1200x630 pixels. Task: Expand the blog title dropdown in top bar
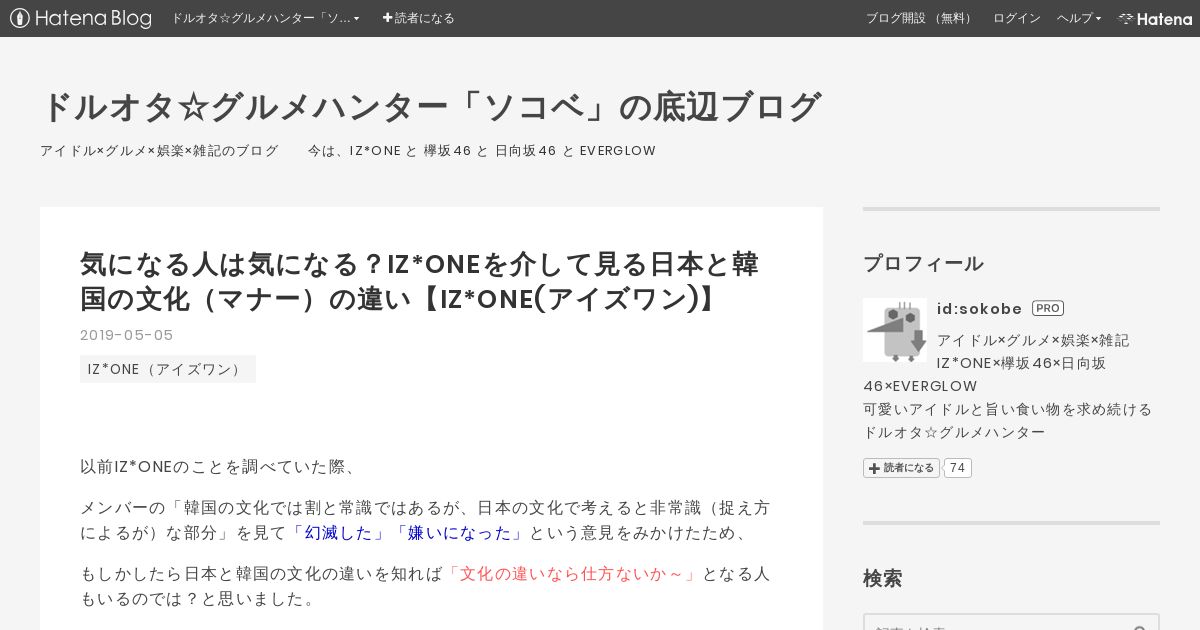point(265,18)
